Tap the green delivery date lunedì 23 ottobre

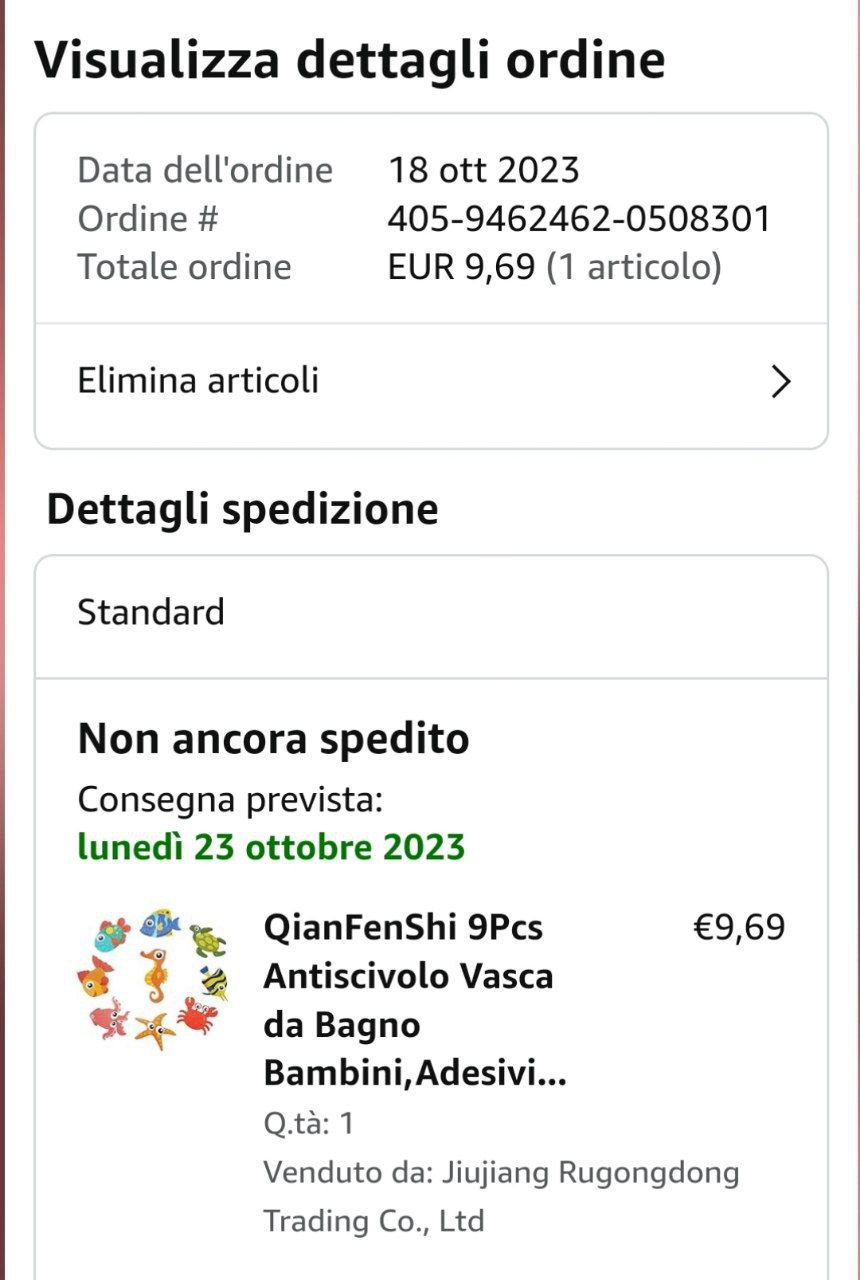[x=271, y=847]
